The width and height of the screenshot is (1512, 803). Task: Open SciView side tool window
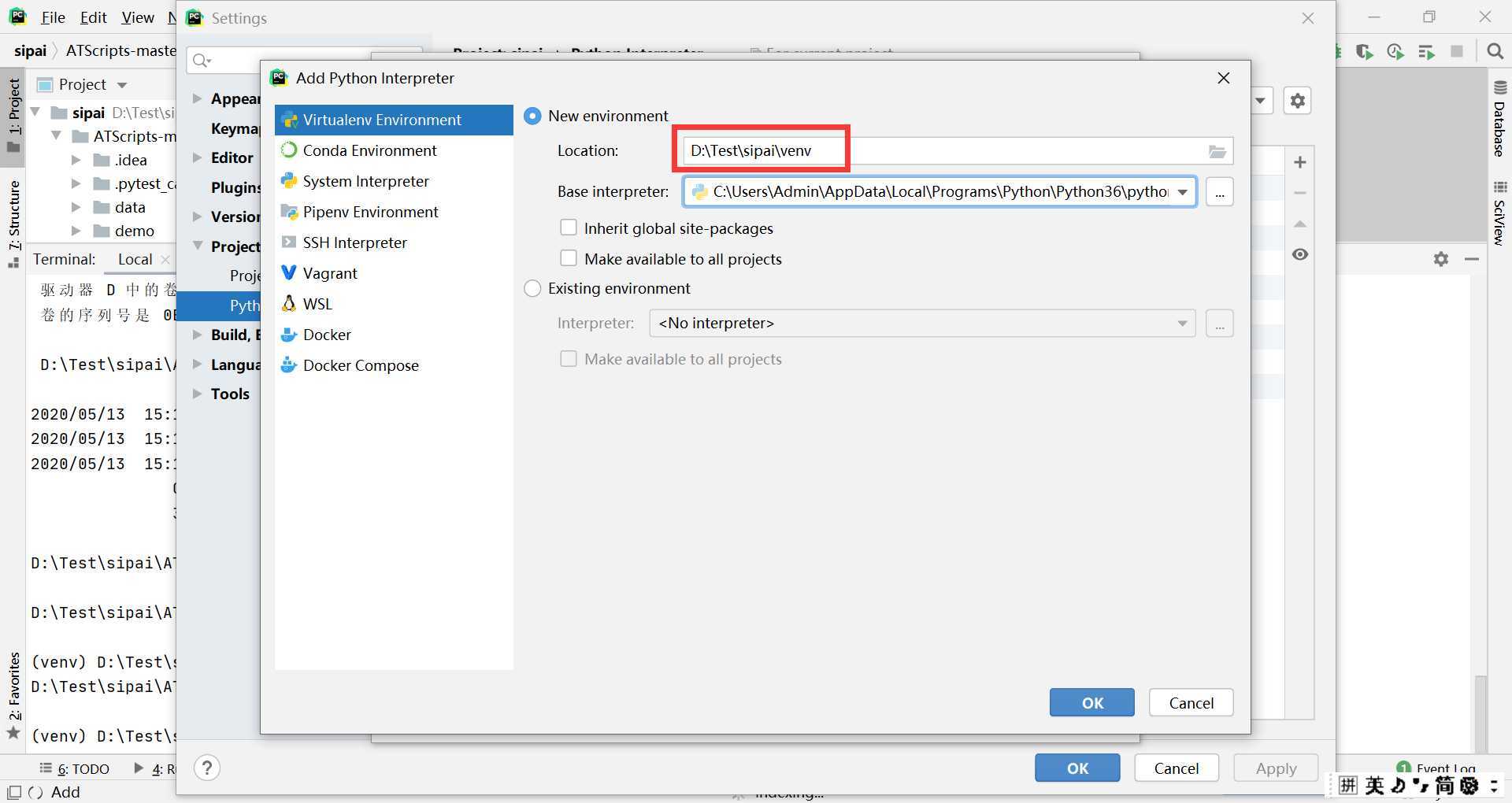(1499, 214)
